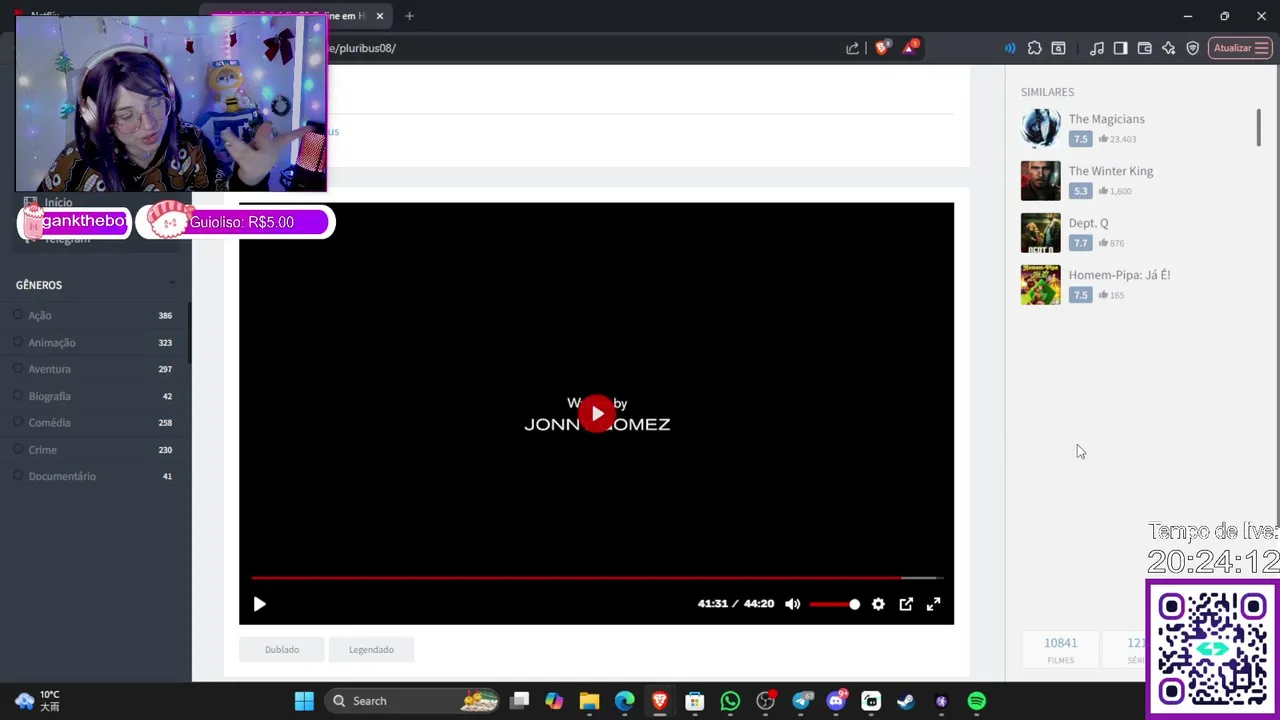The width and height of the screenshot is (1280, 720).
Task: Open Copilot from the taskbar
Action: pos(554,701)
